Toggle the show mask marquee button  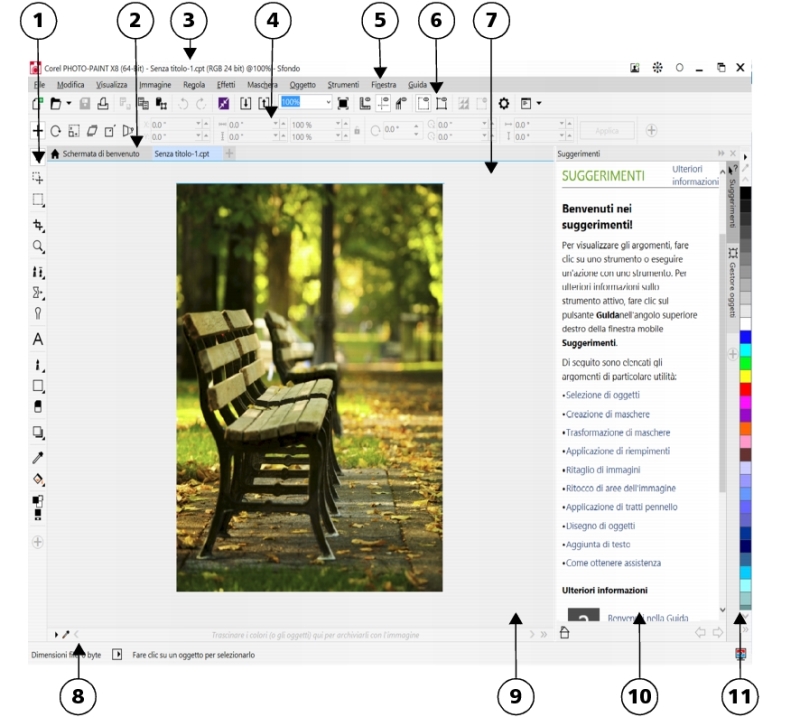coord(423,103)
